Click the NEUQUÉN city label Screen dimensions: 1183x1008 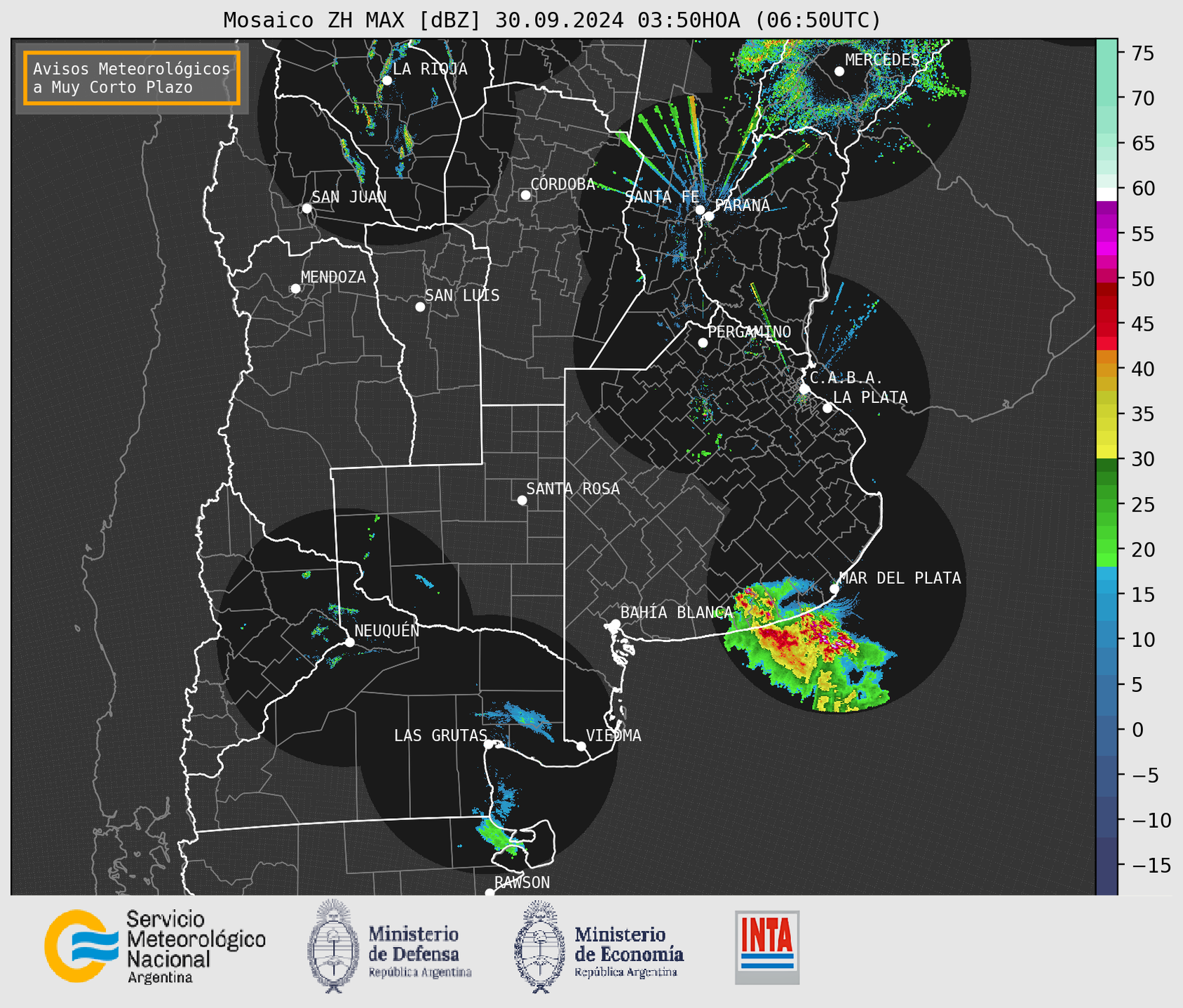pos(386,631)
